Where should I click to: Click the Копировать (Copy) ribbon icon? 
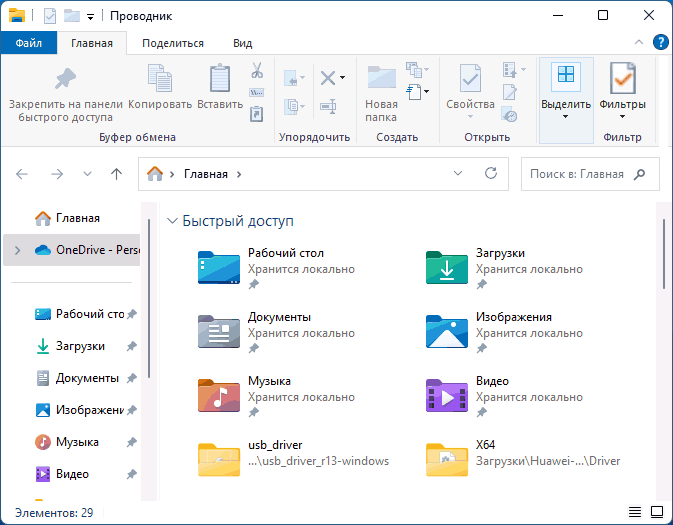[160, 78]
